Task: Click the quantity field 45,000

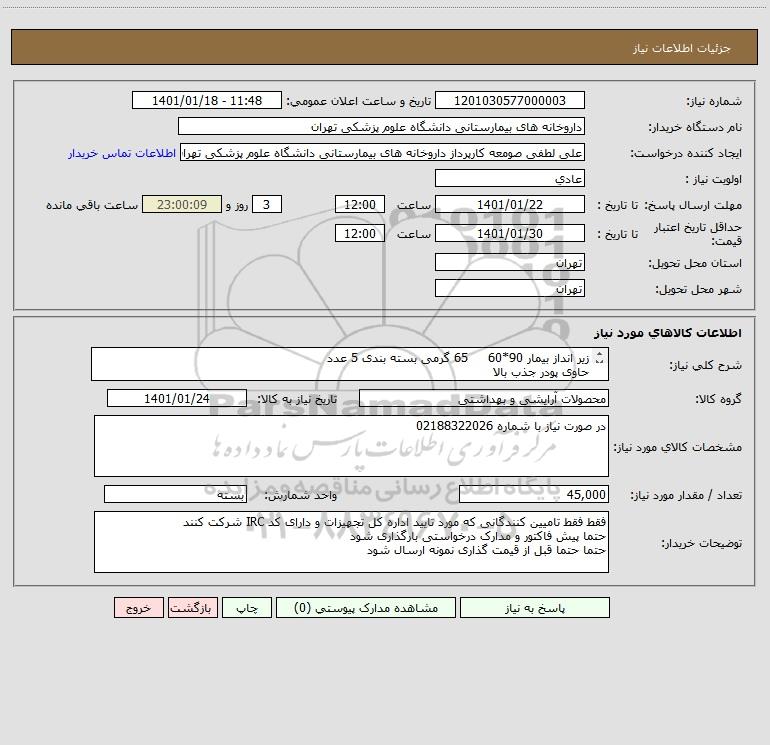Action: click(x=534, y=495)
